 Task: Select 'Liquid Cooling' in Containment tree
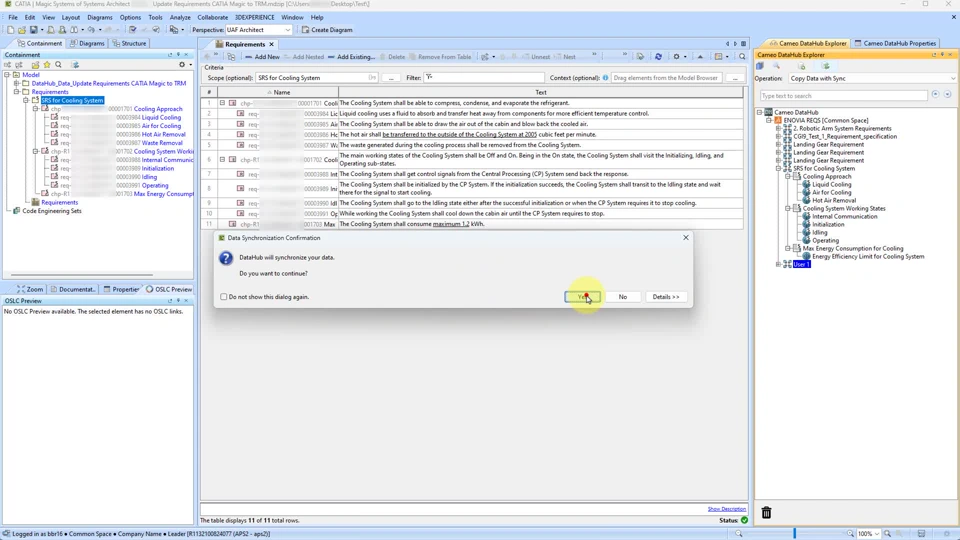point(161,118)
